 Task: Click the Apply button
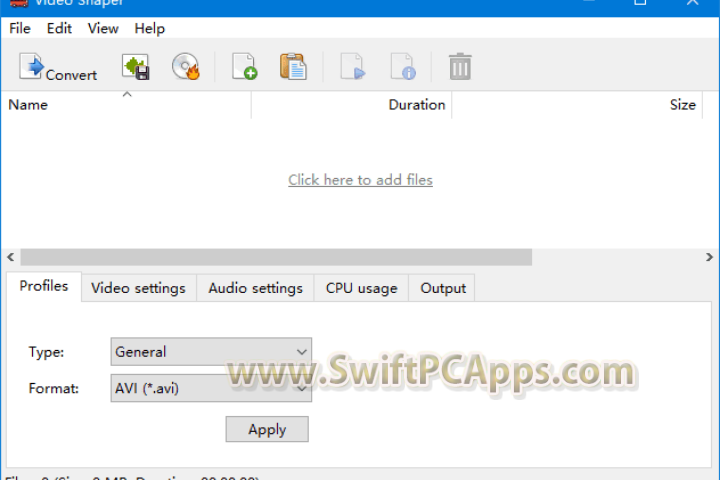point(267,429)
